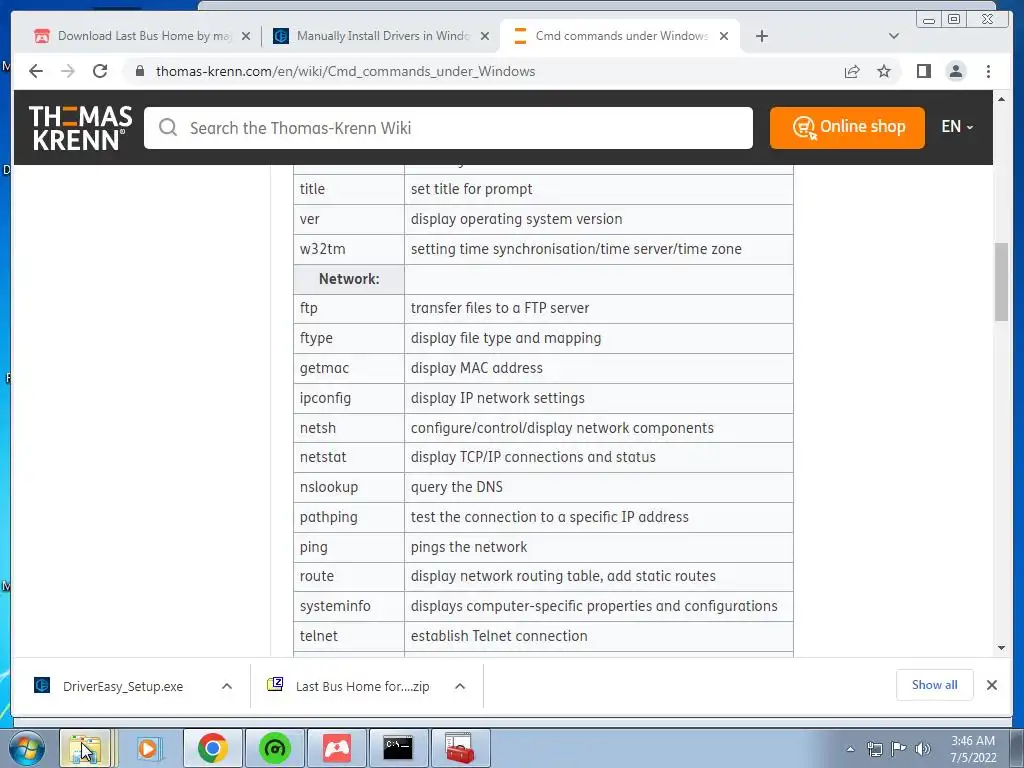
Task: Open the green circular app in taskbar
Action: coord(275,748)
